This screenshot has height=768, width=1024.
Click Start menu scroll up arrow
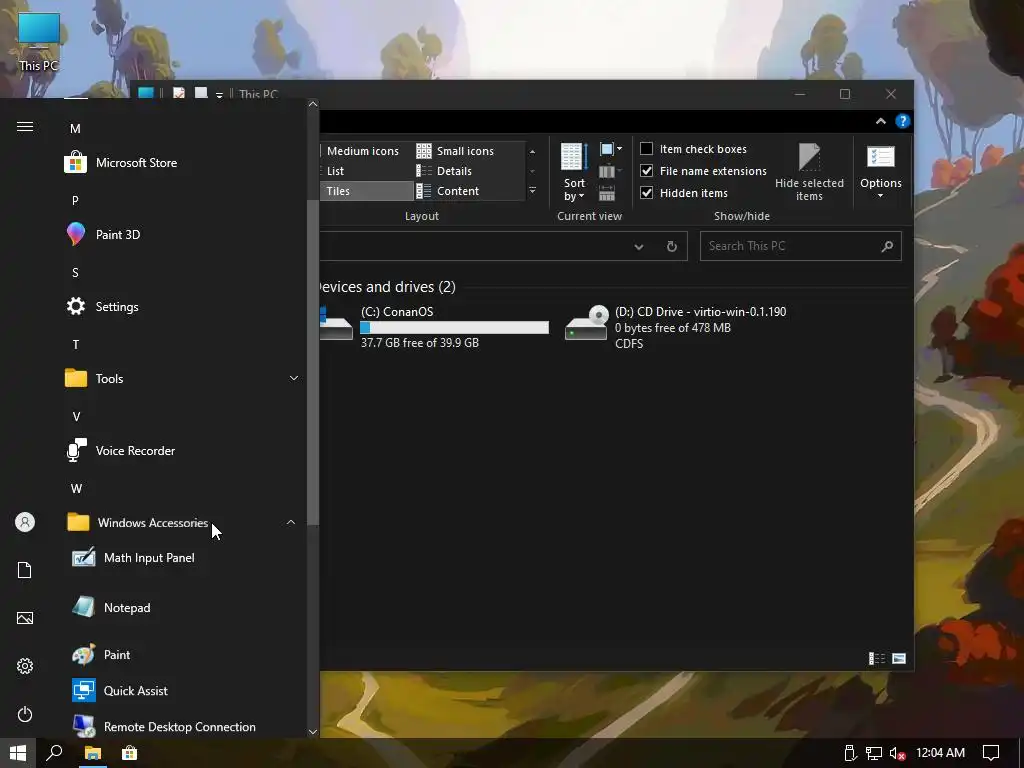(313, 104)
